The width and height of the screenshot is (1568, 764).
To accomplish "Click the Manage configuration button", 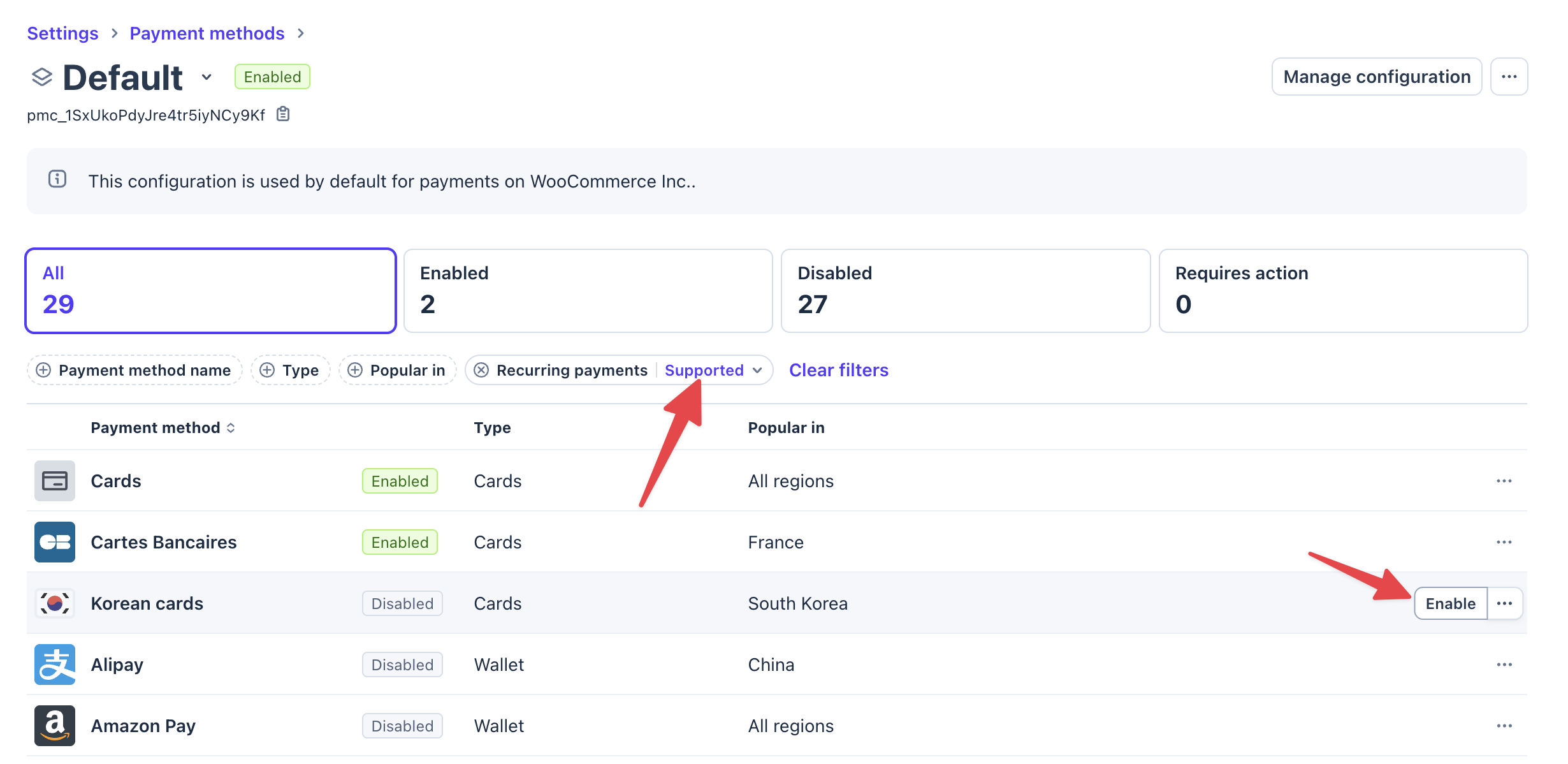I will pos(1376,77).
